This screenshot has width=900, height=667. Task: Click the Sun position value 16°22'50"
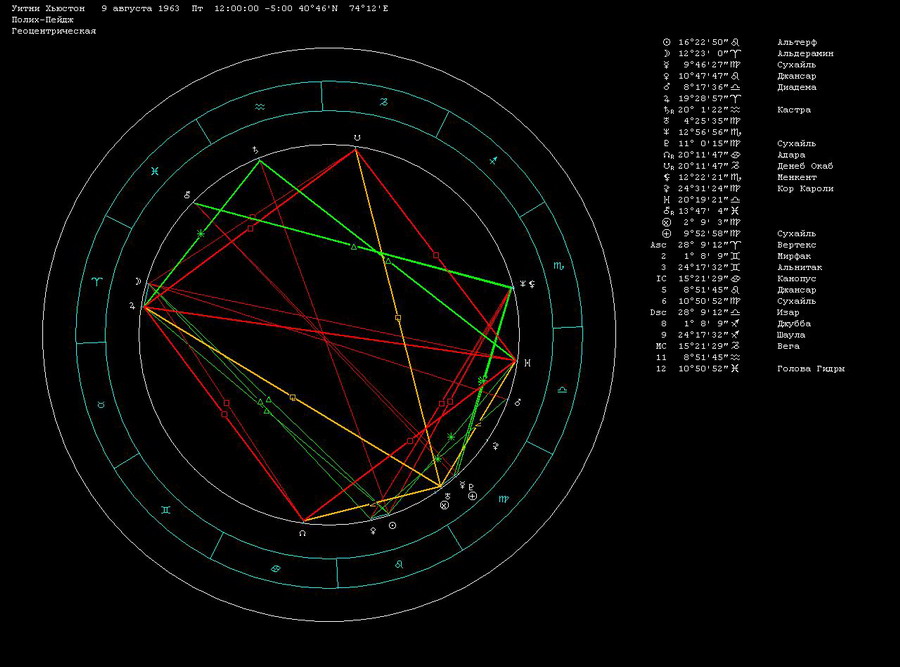point(703,42)
